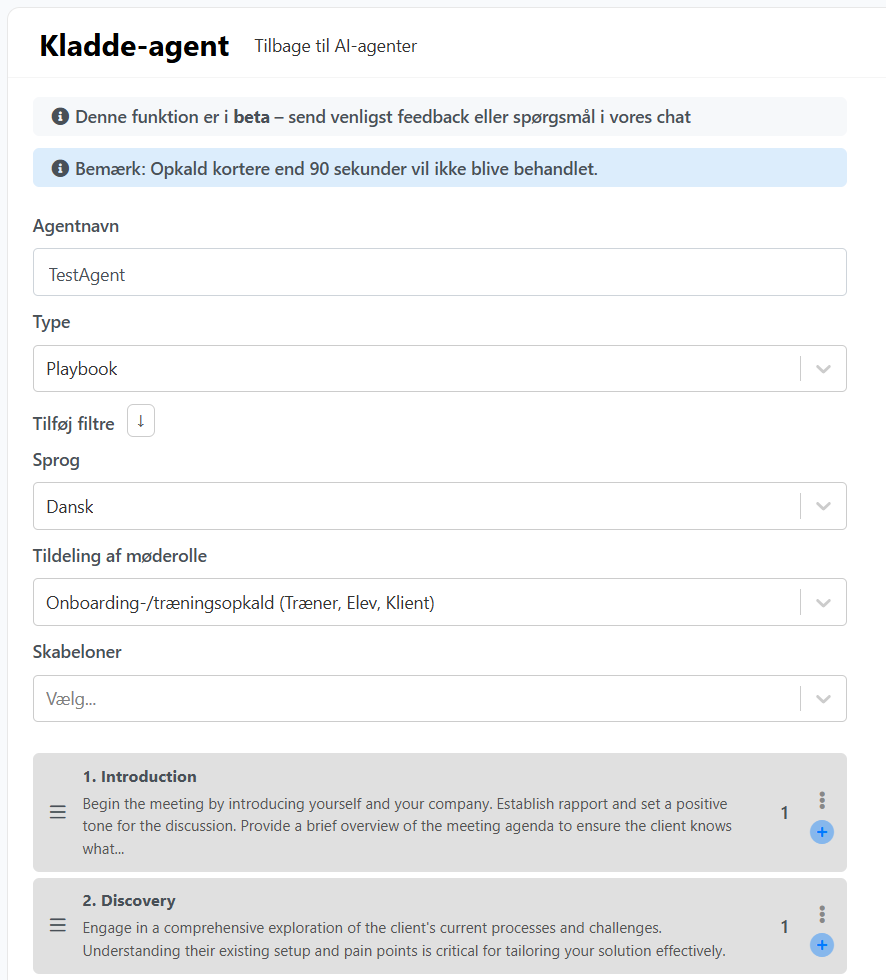The image size is (886, 980).
Task: Click the Agentnavn field containing TestAgent
Action: click(x=440, y=272)
